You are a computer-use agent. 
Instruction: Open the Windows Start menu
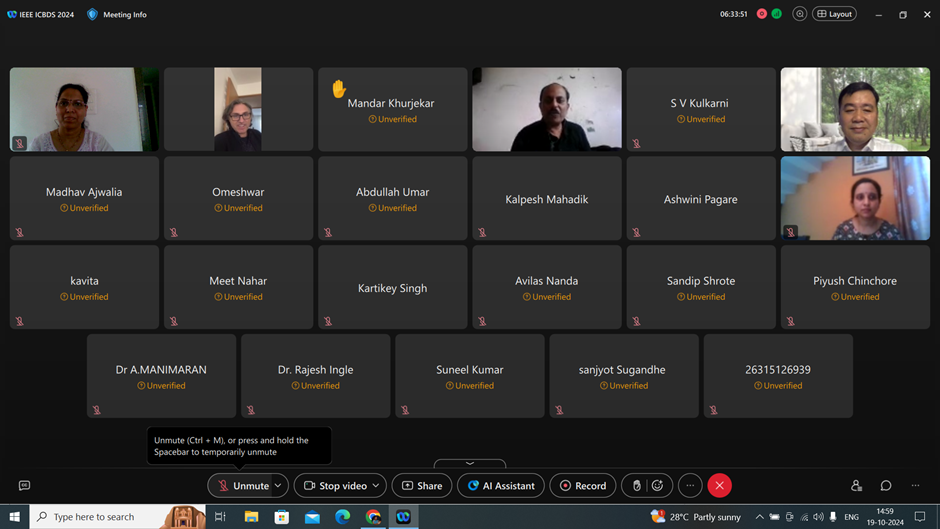tap(14, 516)
